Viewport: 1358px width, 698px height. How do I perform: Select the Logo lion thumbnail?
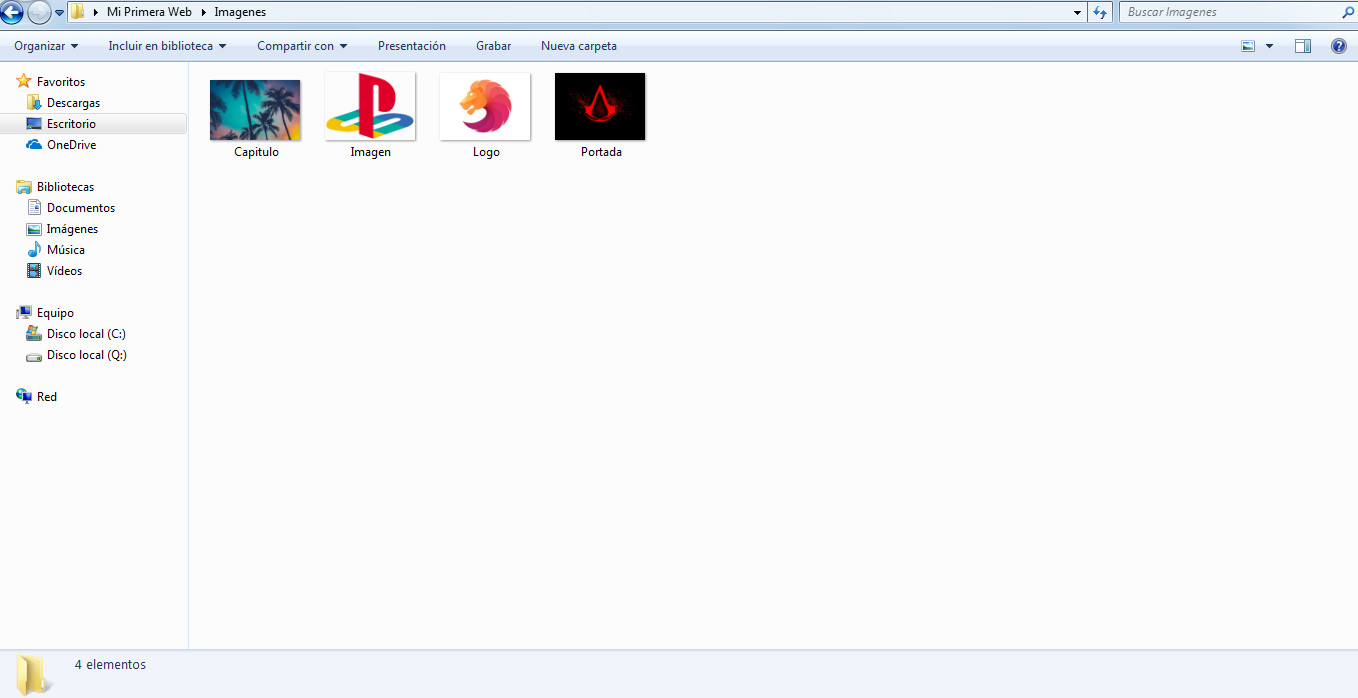point(485,106)
